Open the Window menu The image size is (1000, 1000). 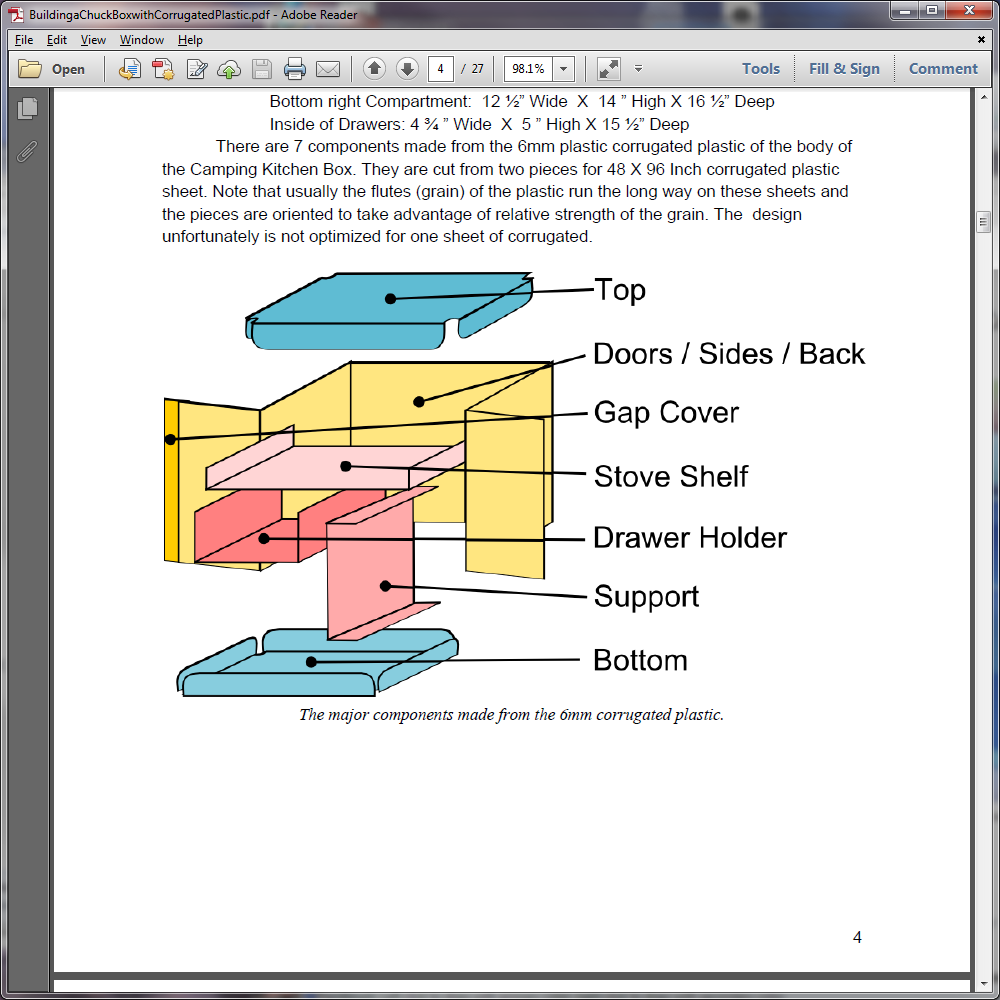tap(142, 40)
